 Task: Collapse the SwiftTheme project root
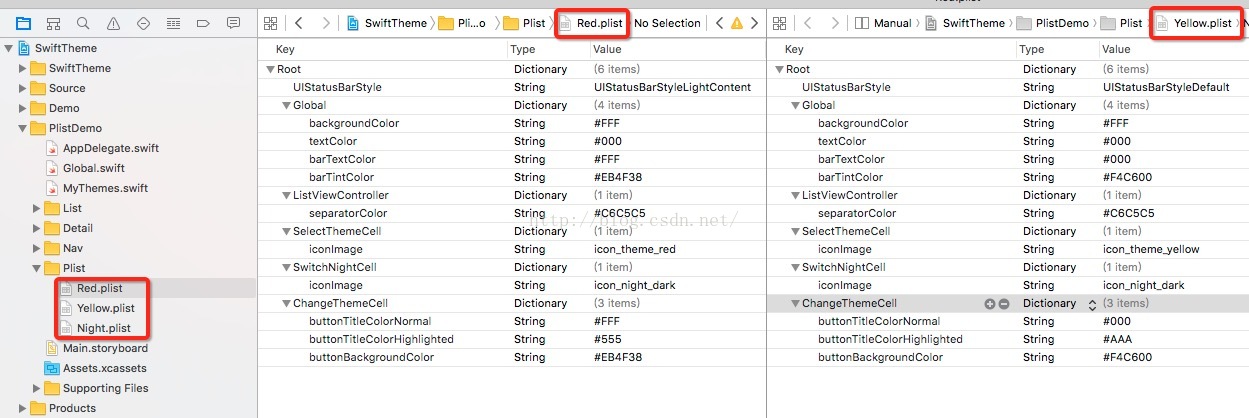tap(9, 48)
